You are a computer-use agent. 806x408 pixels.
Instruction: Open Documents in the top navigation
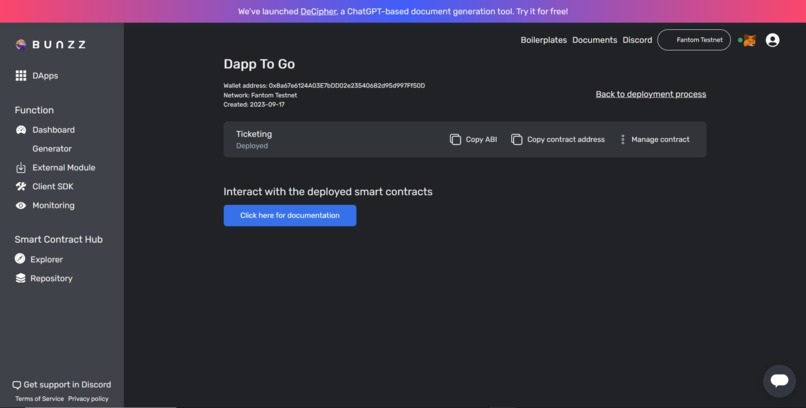595,40
